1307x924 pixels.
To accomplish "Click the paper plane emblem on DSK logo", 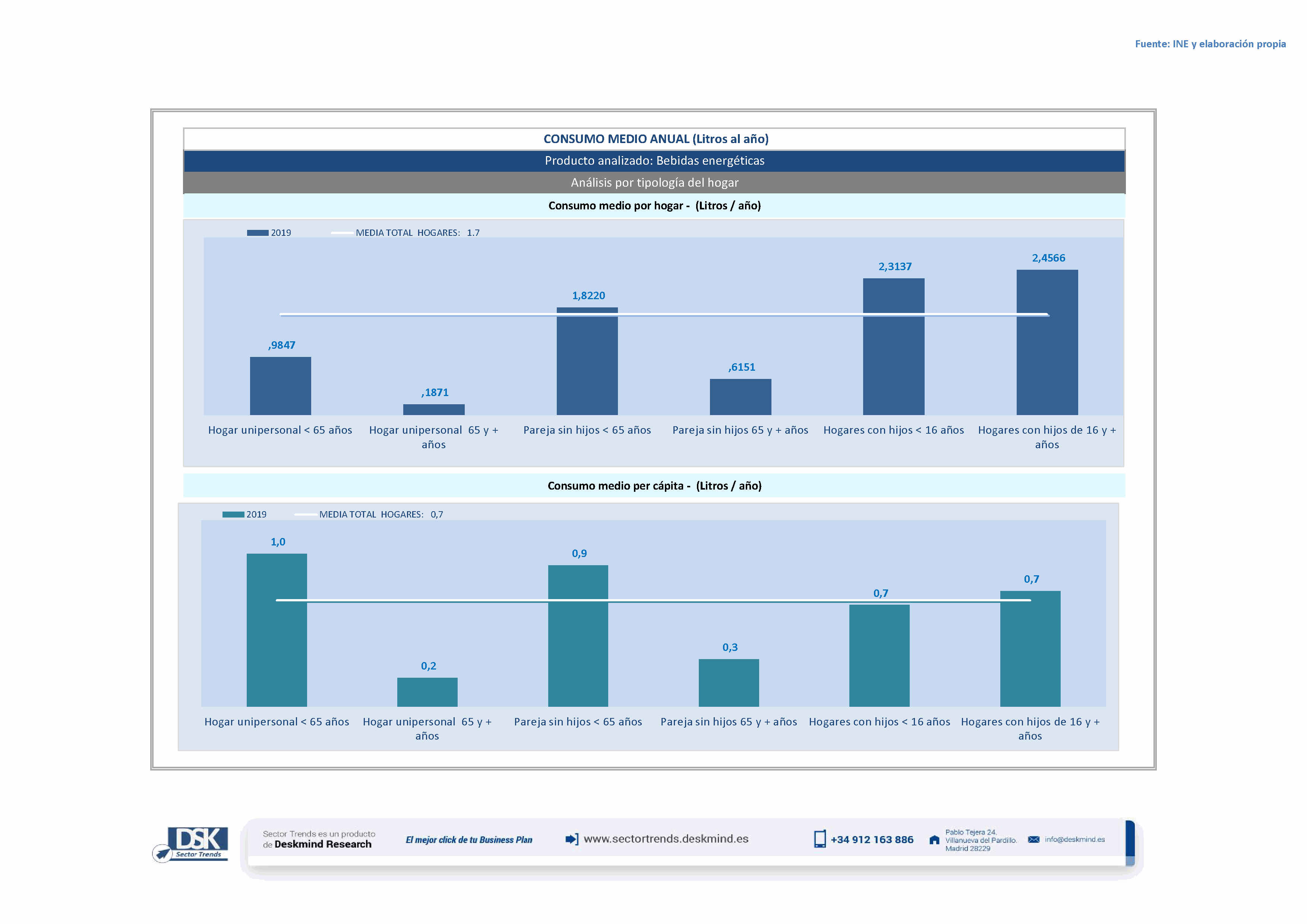I will (163, 853).
